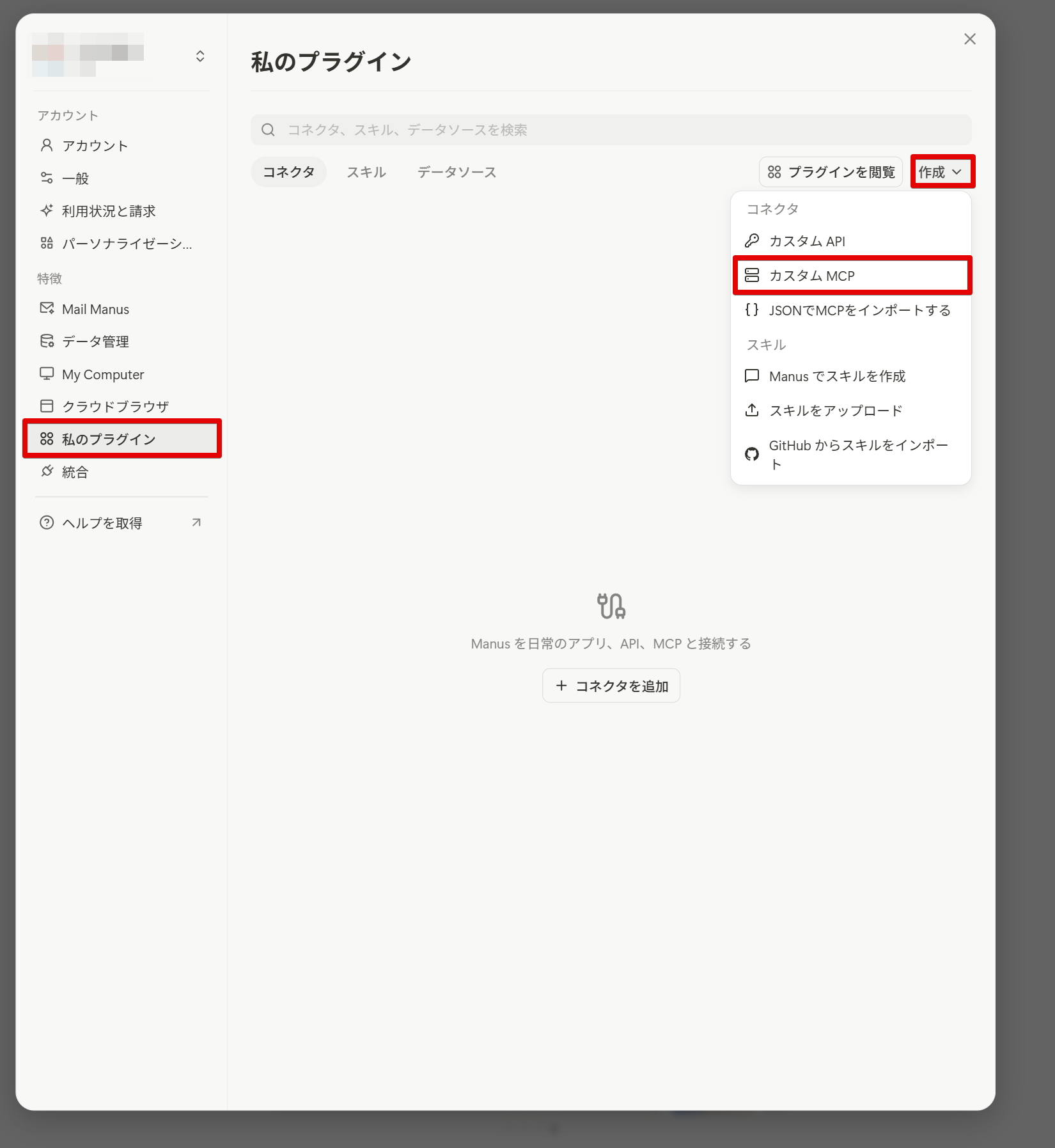This screenshot has height=1148, width=1055.
Task: Choose GitHub からスキルをインポート option
Action: (x=851, y=454)
